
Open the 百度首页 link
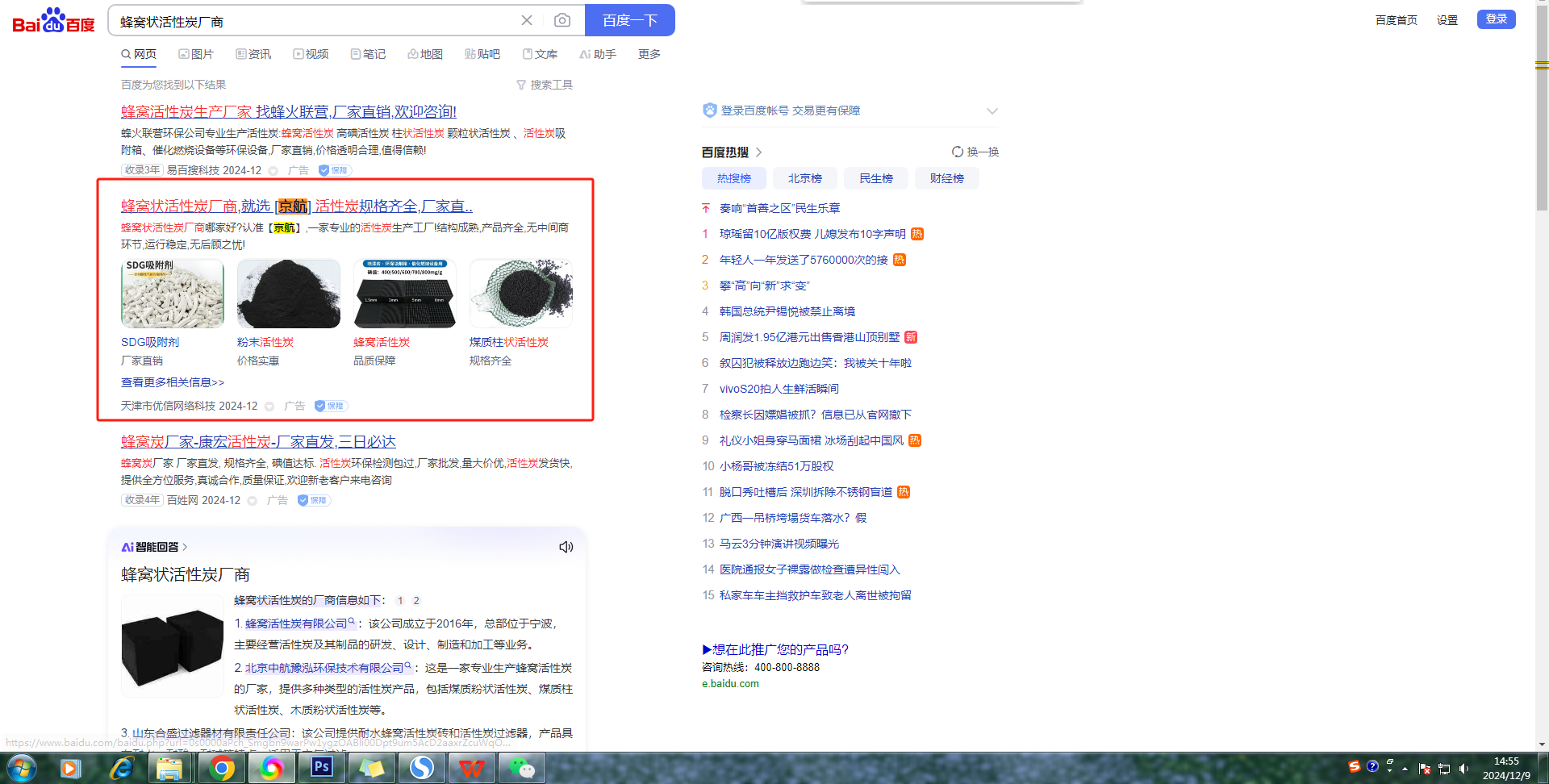click(1397, 20)
